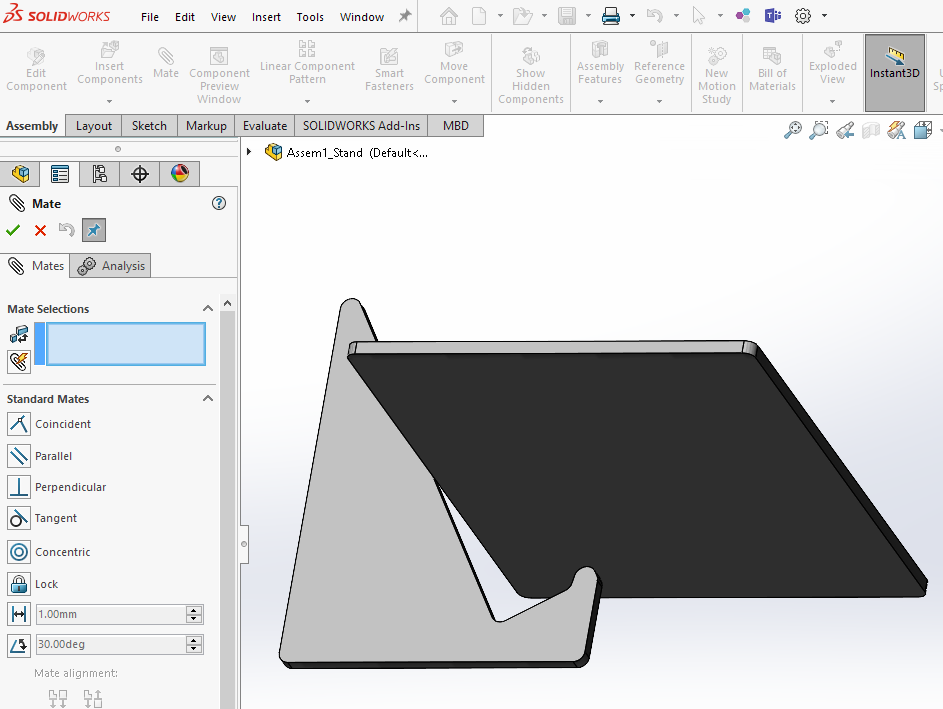Toggle the Keep Visible pushpin

point(93,231)
